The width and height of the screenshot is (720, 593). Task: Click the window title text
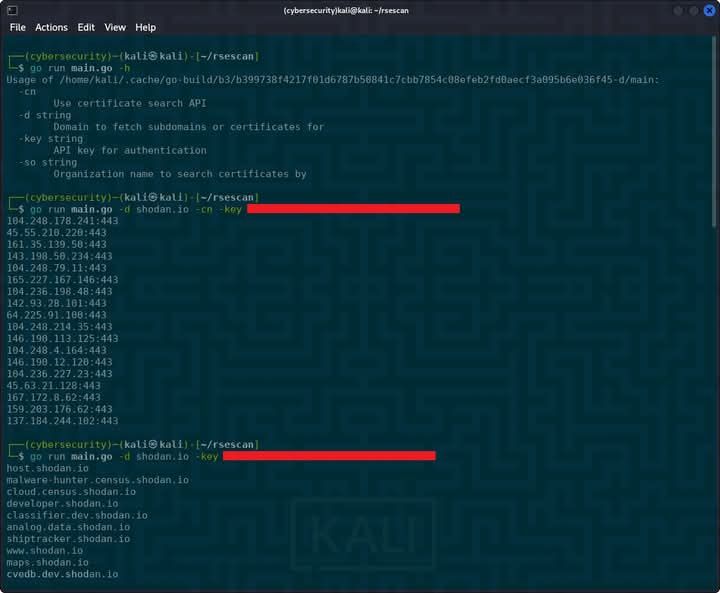[346, 11]
